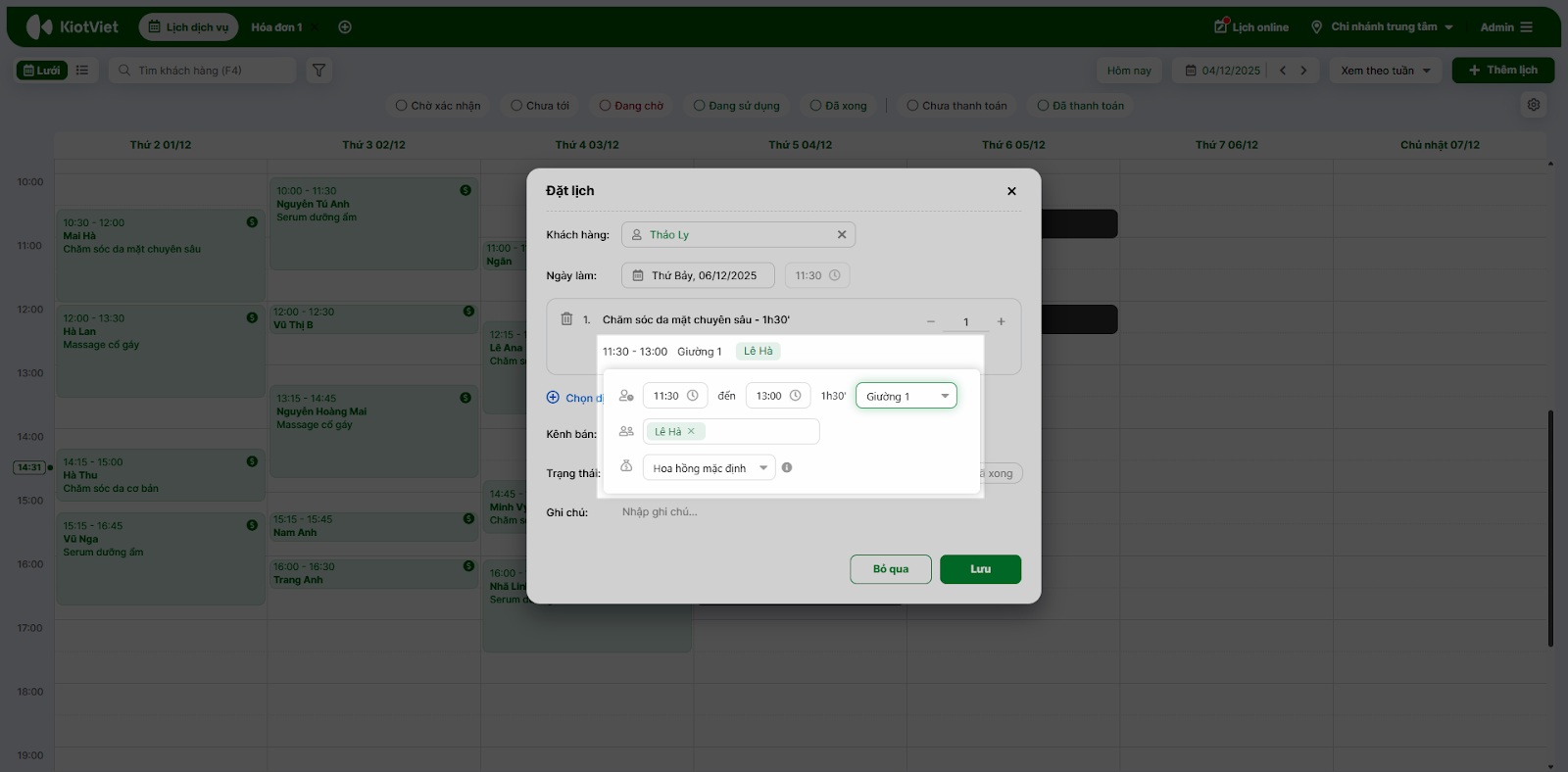Close the Đặt lịch dialog

[1011, 191]
